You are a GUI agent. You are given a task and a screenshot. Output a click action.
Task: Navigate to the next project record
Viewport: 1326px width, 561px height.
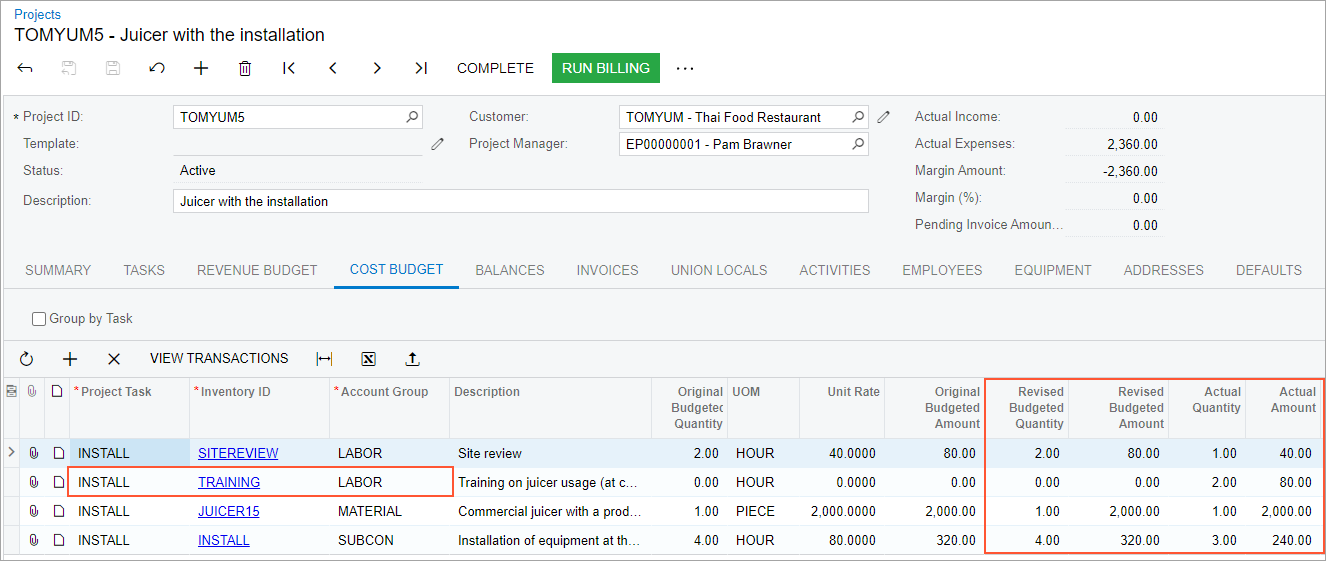click(377, 68)
